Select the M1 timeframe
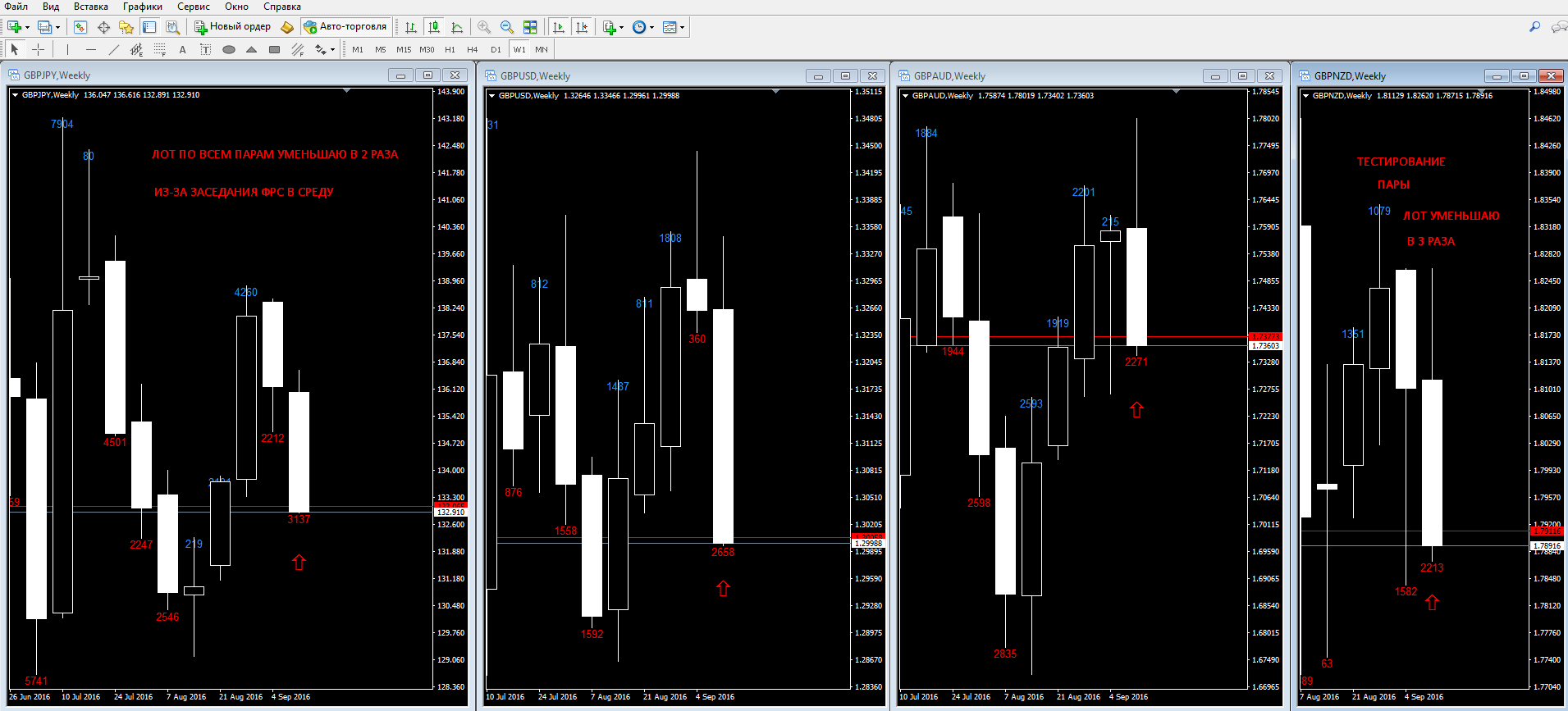Image resolution: width=1568 pixels, height=711 pixels. tap(358, 49)
